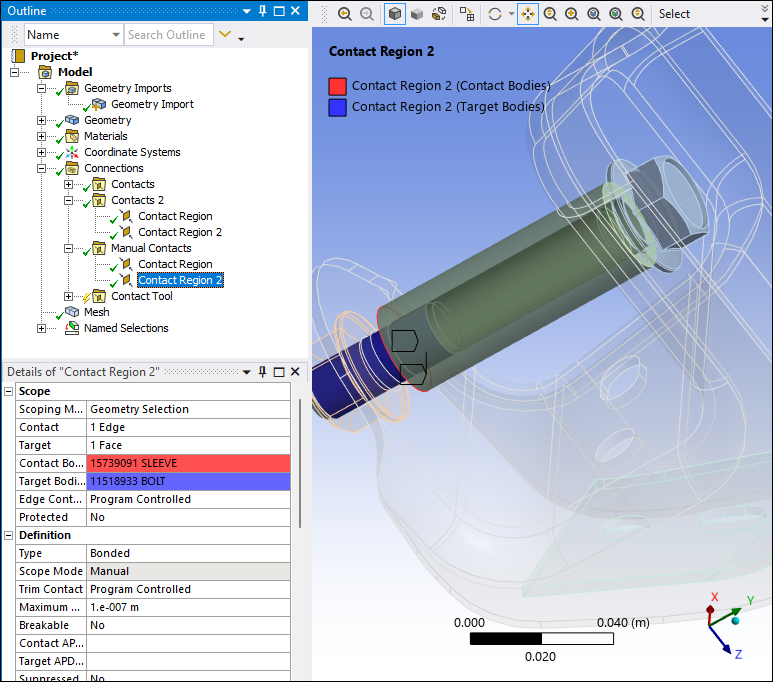Collapse the Scope section in Details

tap(9, 391)
